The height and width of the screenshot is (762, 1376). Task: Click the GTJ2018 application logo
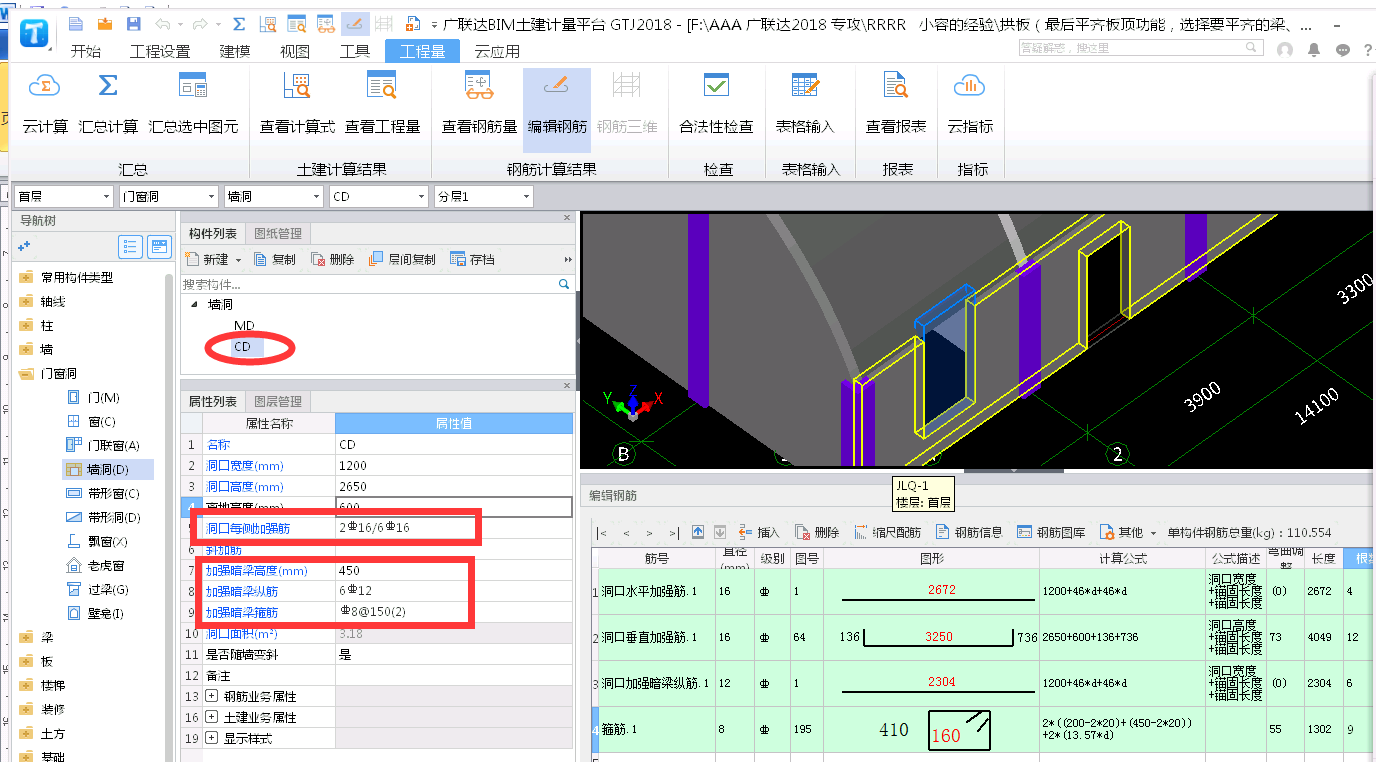[36, 32]
